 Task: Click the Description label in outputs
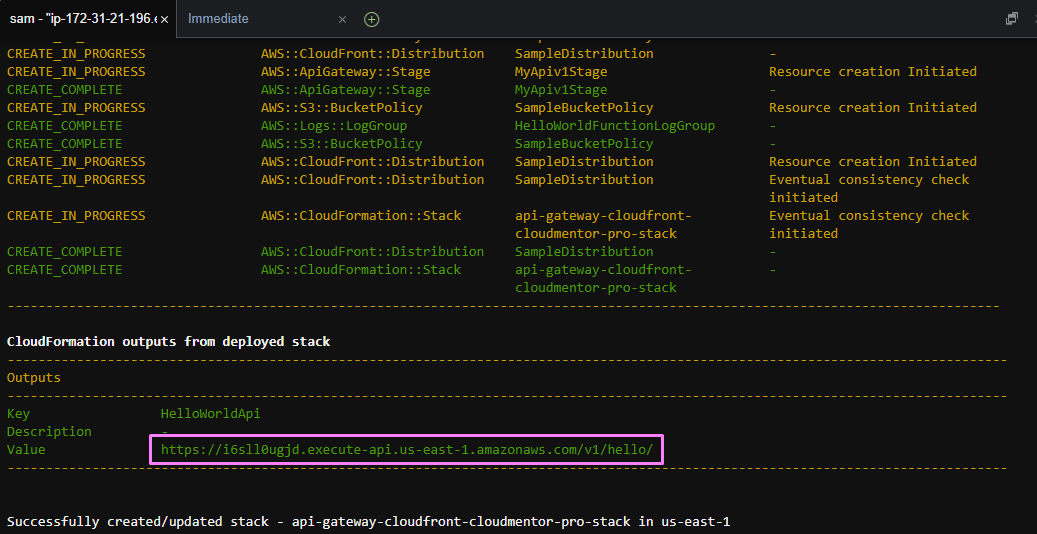pos(49,432)
